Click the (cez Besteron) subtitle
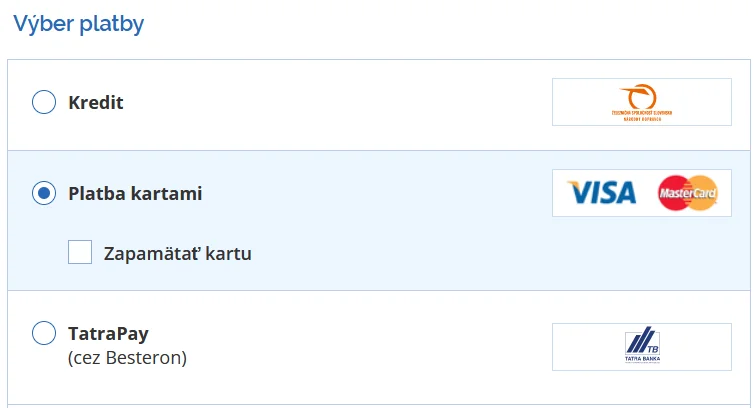 (127, 357)
